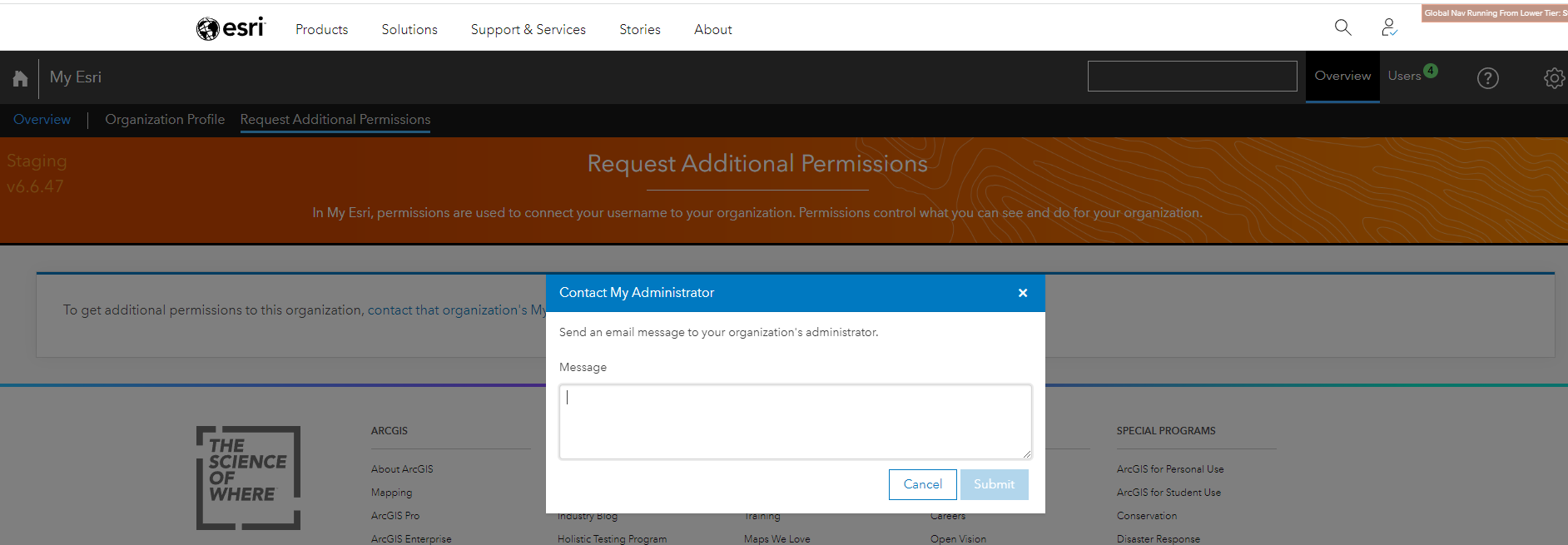Click in the Message text area
1568x545 pixels.
click(x=796, y=422)
